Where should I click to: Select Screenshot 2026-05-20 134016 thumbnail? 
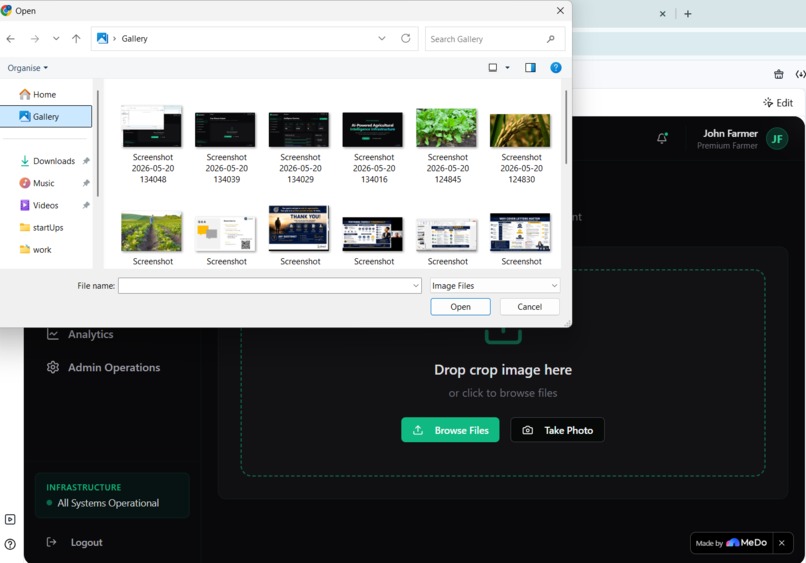coord(373,130)
